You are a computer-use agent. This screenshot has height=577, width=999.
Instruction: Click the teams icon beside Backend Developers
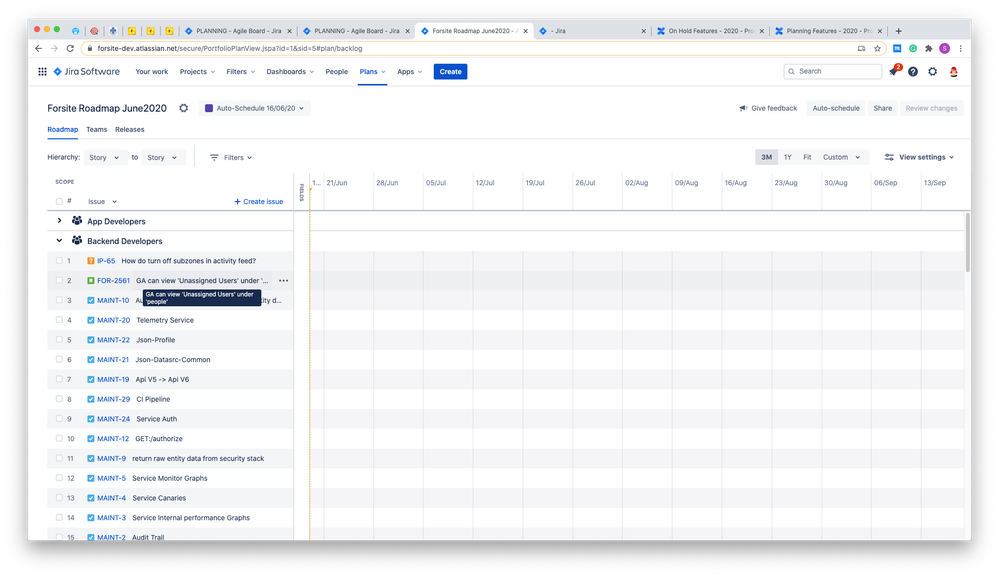(77, 240)
